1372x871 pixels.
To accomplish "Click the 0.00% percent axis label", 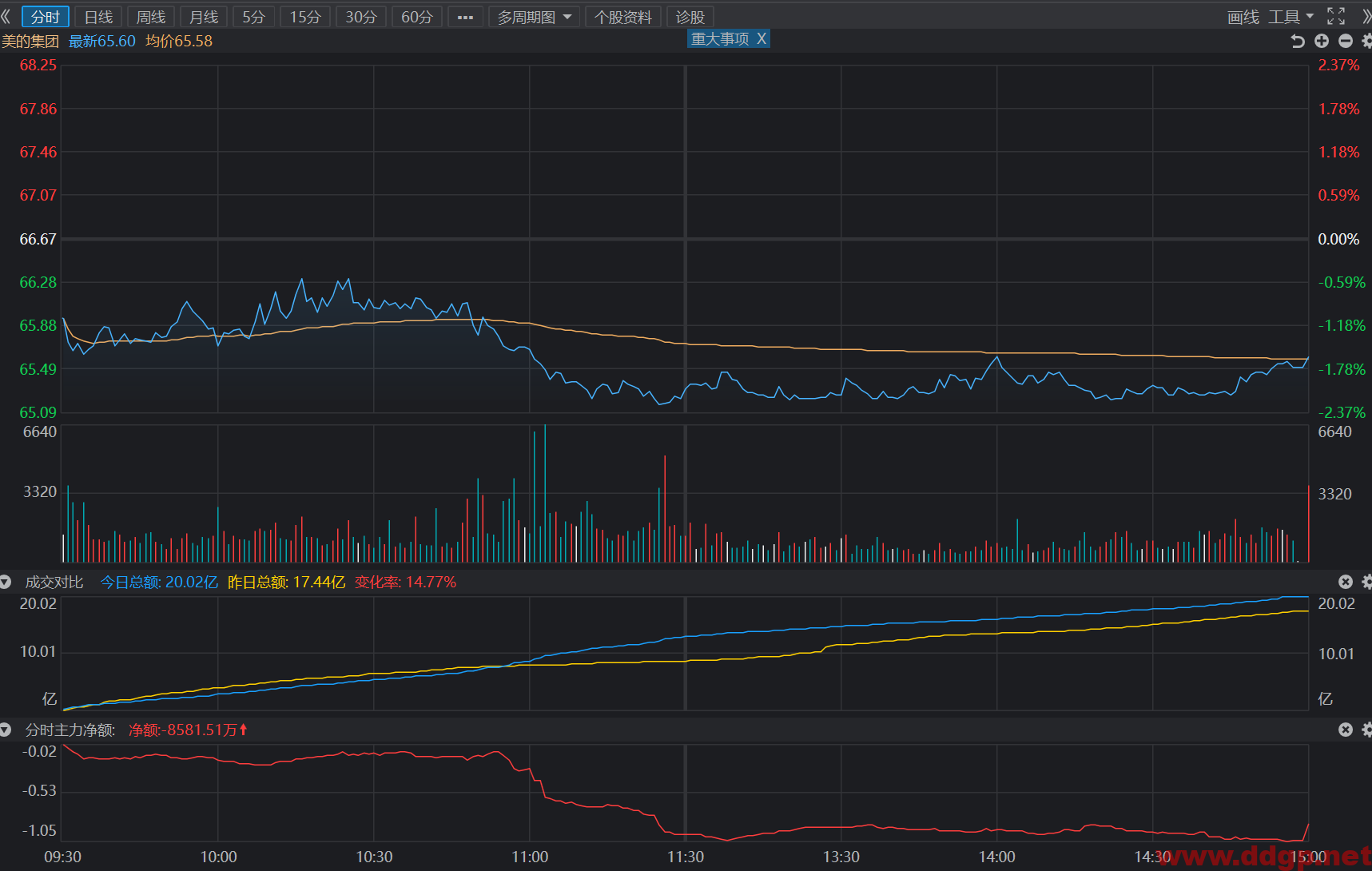I will (1338, 239).
